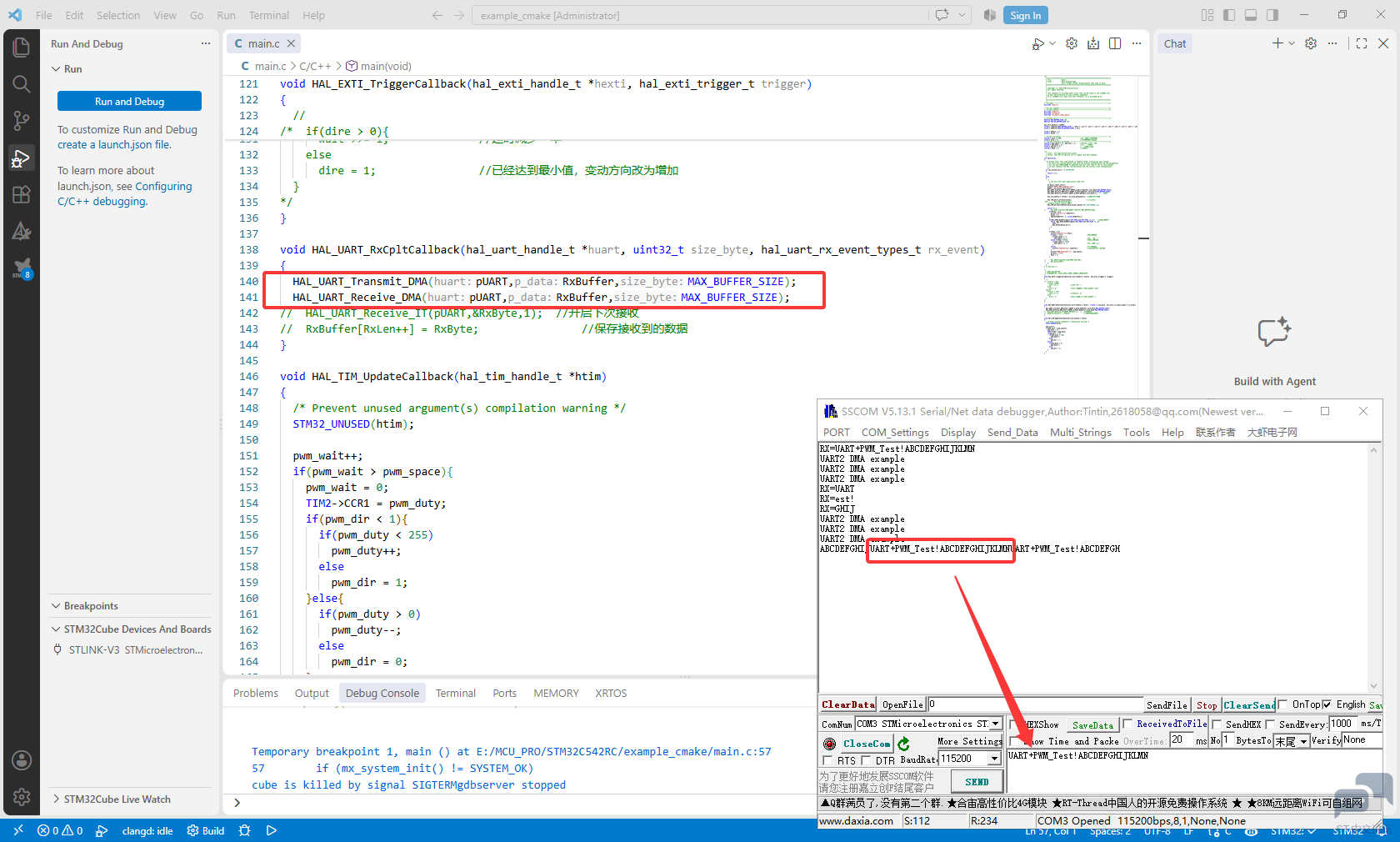Viewport: 1400px width, 842px height.
Task: Click the red record indicator beside CloseCom
Action: point(829,744)
